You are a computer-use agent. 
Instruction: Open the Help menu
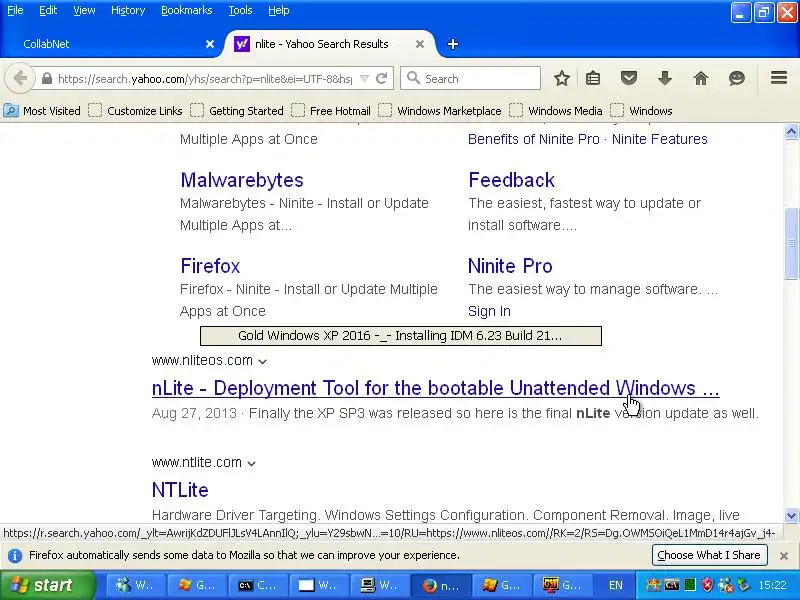[x=279, y=10]
